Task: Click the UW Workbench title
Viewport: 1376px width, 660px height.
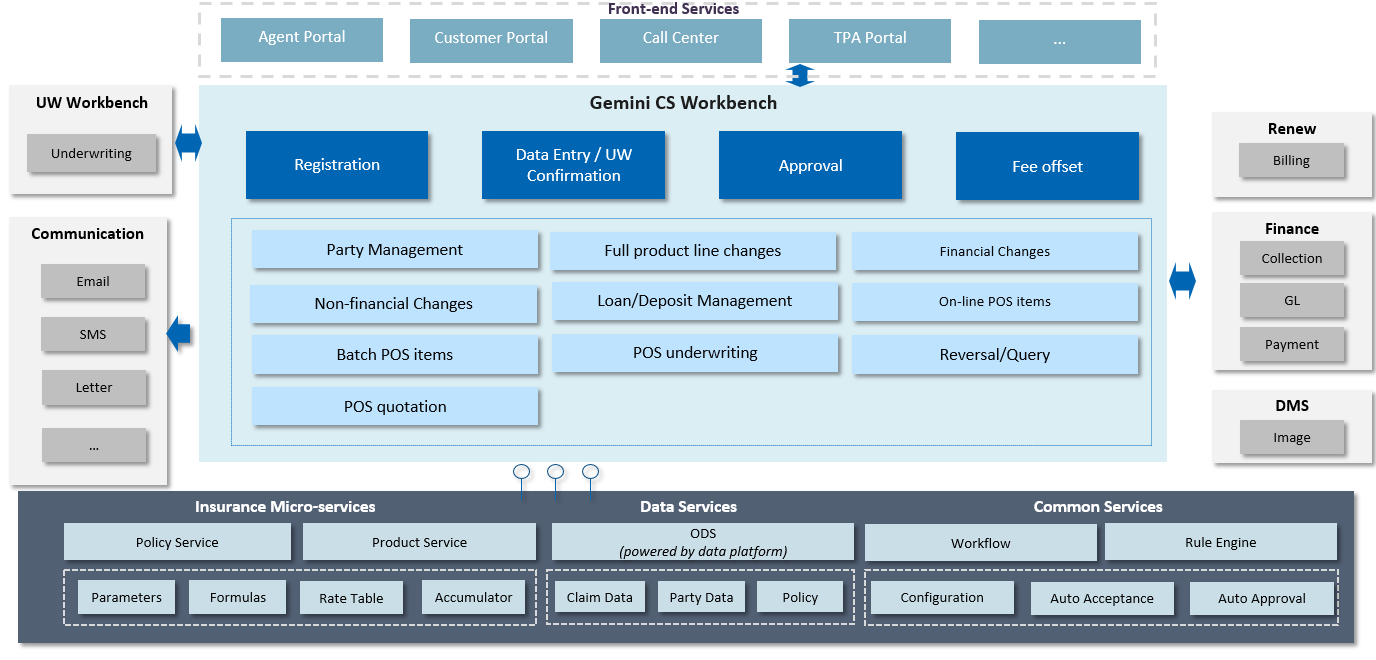Action: (92, 102)
